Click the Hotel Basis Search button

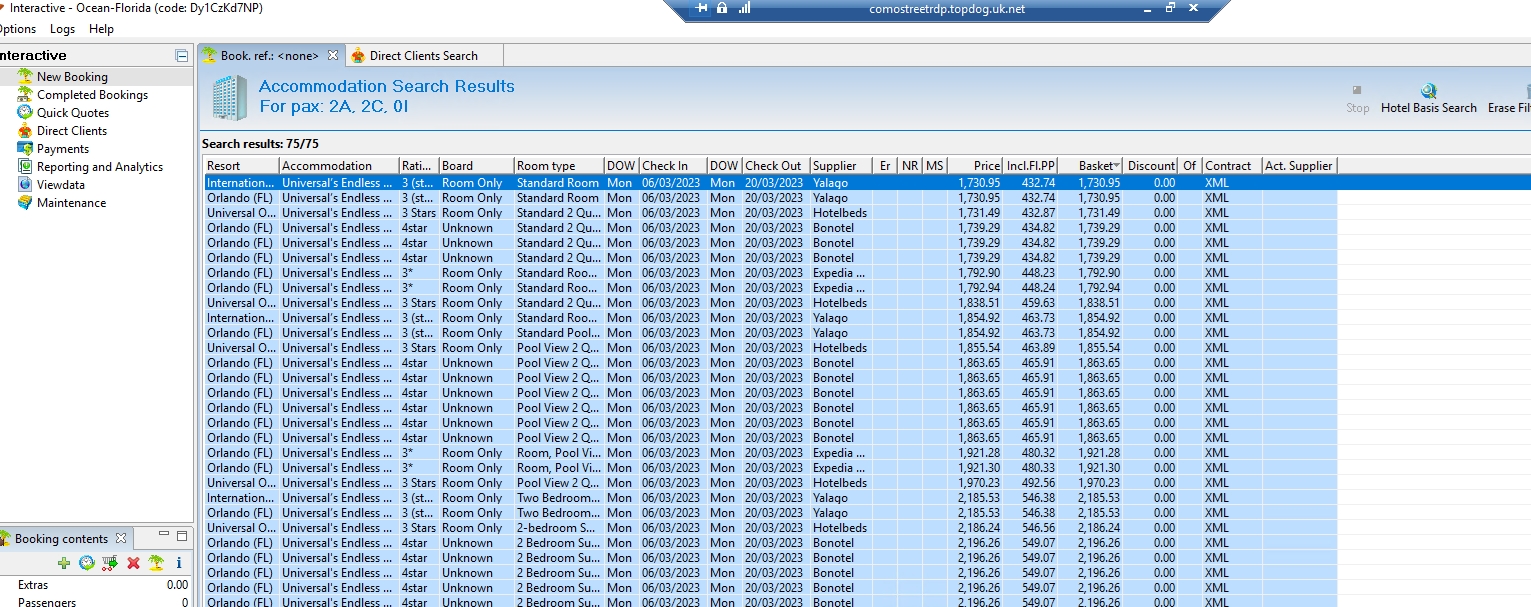[x=1429, y=99]
